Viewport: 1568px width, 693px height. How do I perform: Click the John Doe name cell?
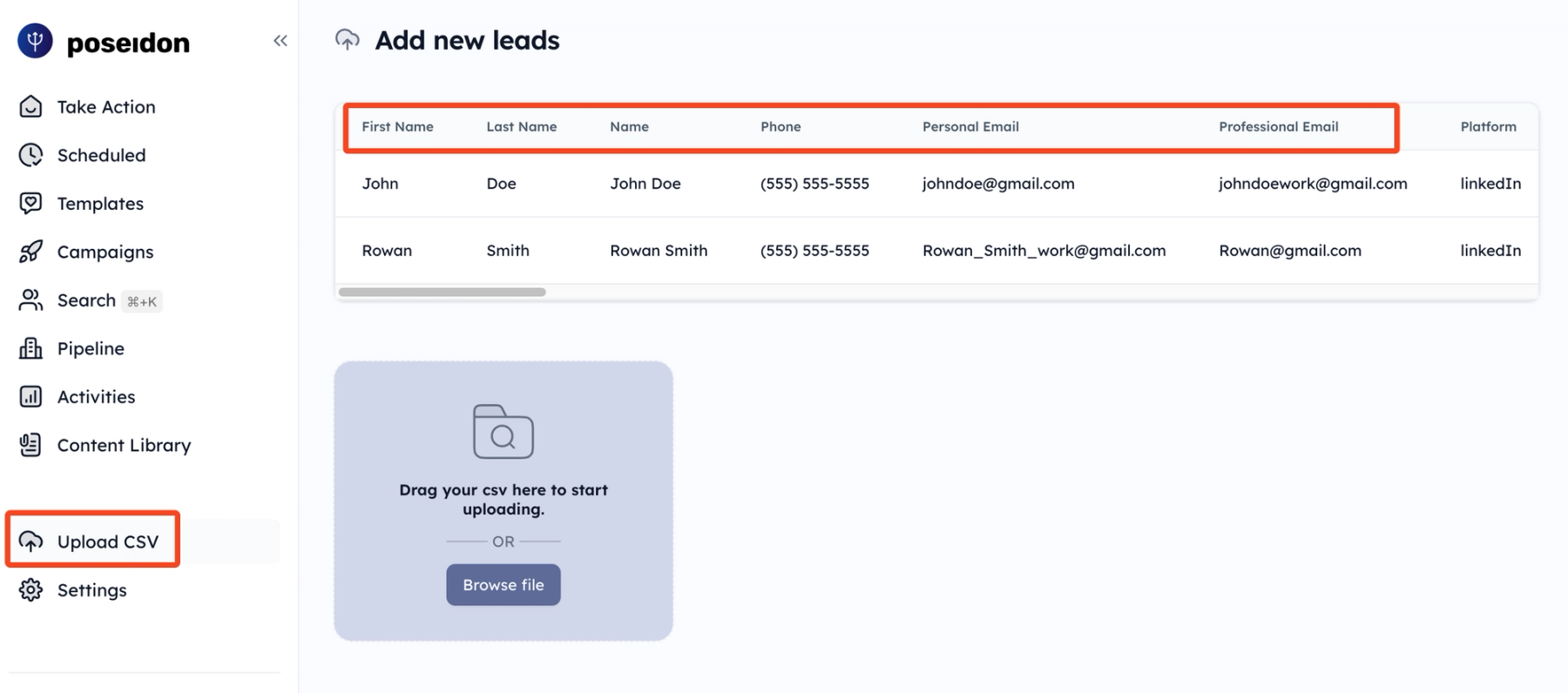[645, 183]
